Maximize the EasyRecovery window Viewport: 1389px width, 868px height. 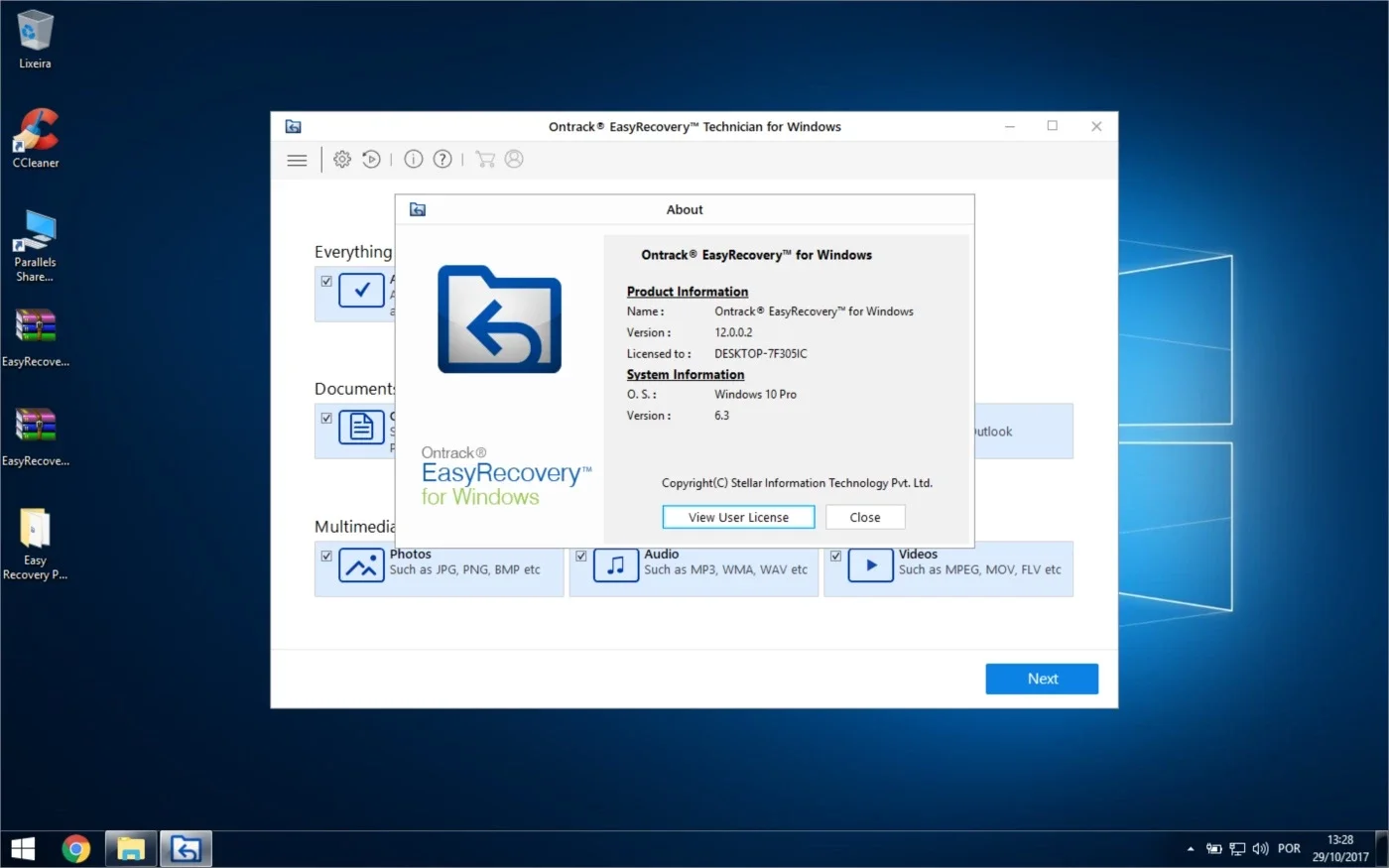1053,126
